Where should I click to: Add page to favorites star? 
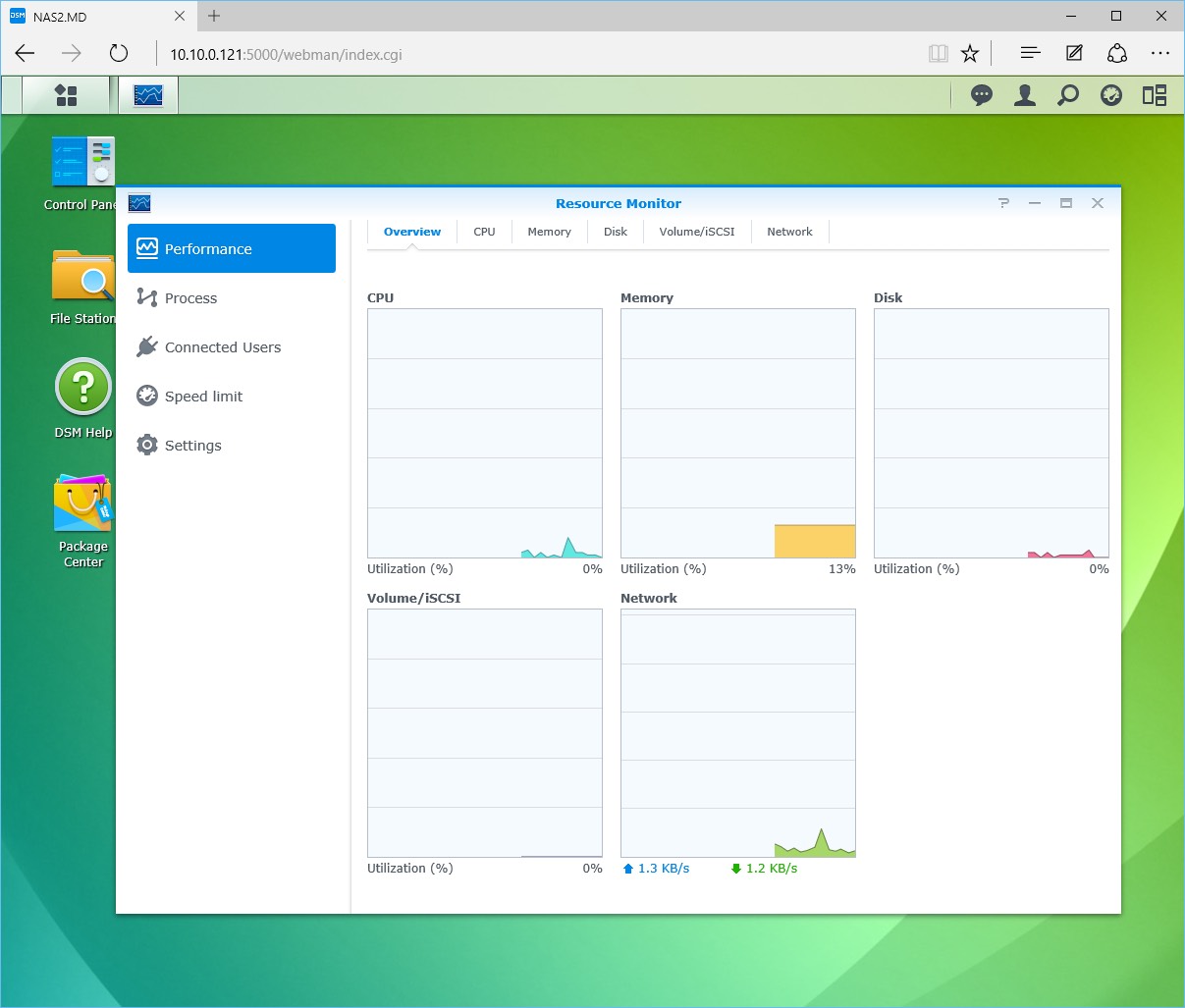tap(970, 54)
